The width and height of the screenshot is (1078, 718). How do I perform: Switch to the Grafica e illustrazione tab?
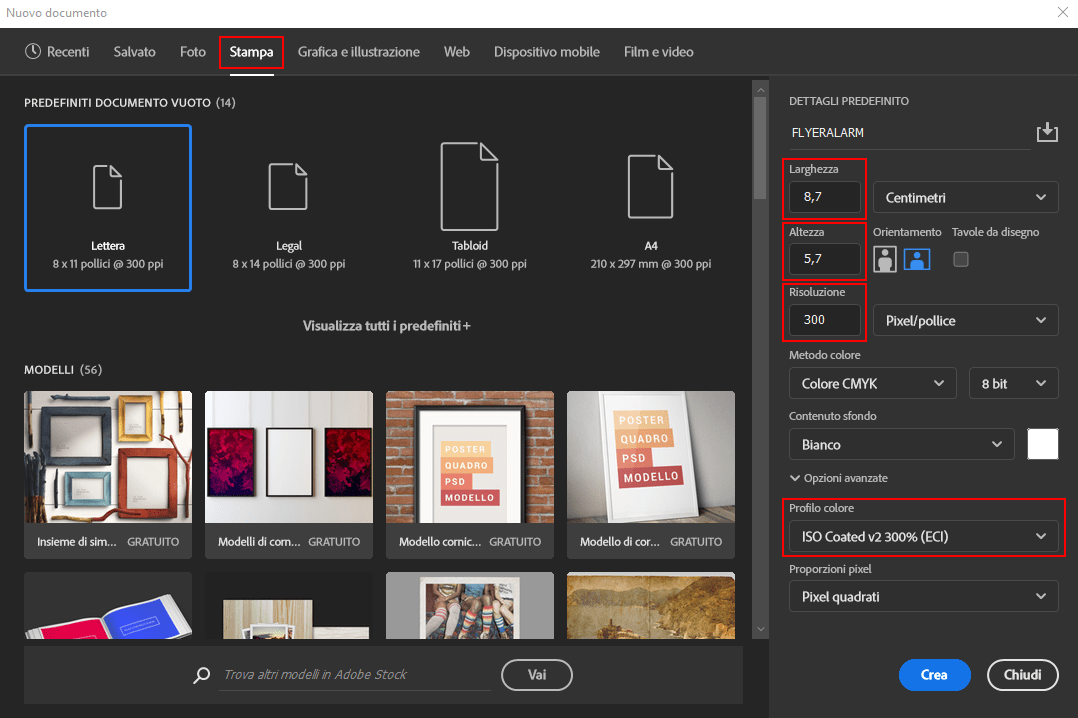coord(358,52)
